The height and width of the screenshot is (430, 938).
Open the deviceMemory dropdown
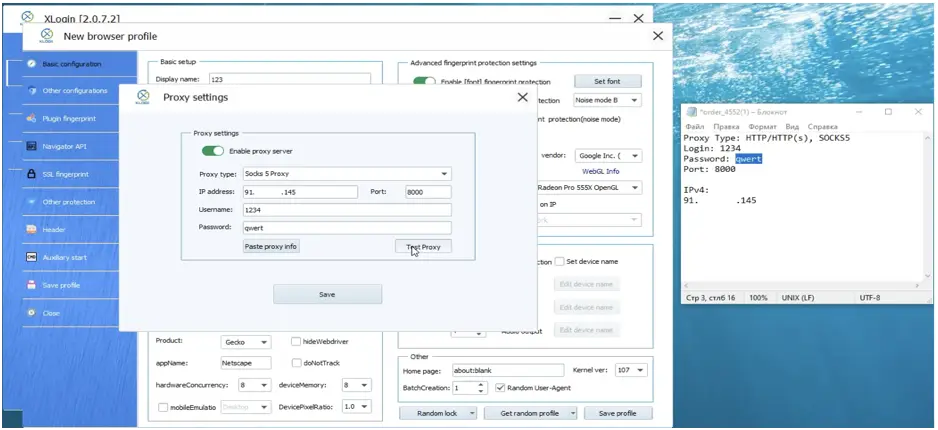coord(357,385)
